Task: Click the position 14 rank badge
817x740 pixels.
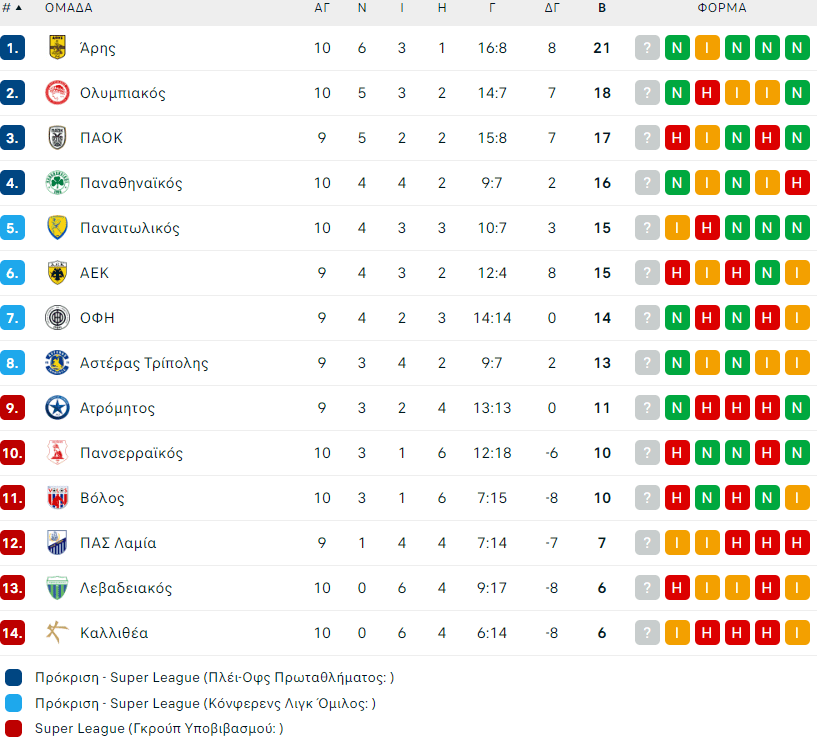Action: pos(13,633)
